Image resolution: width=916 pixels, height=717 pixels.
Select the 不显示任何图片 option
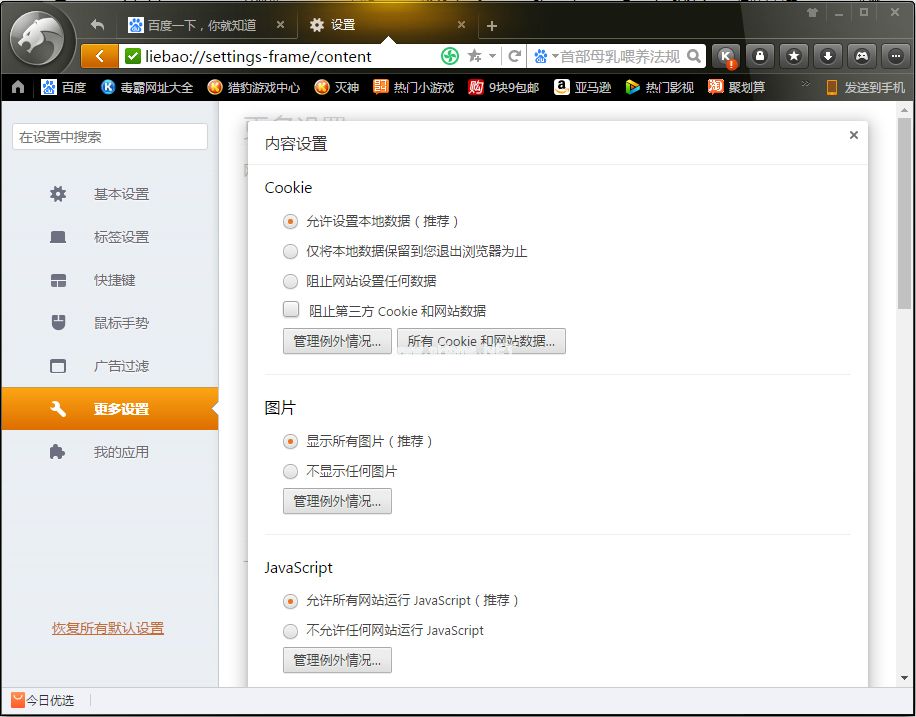tap(290, 470)
